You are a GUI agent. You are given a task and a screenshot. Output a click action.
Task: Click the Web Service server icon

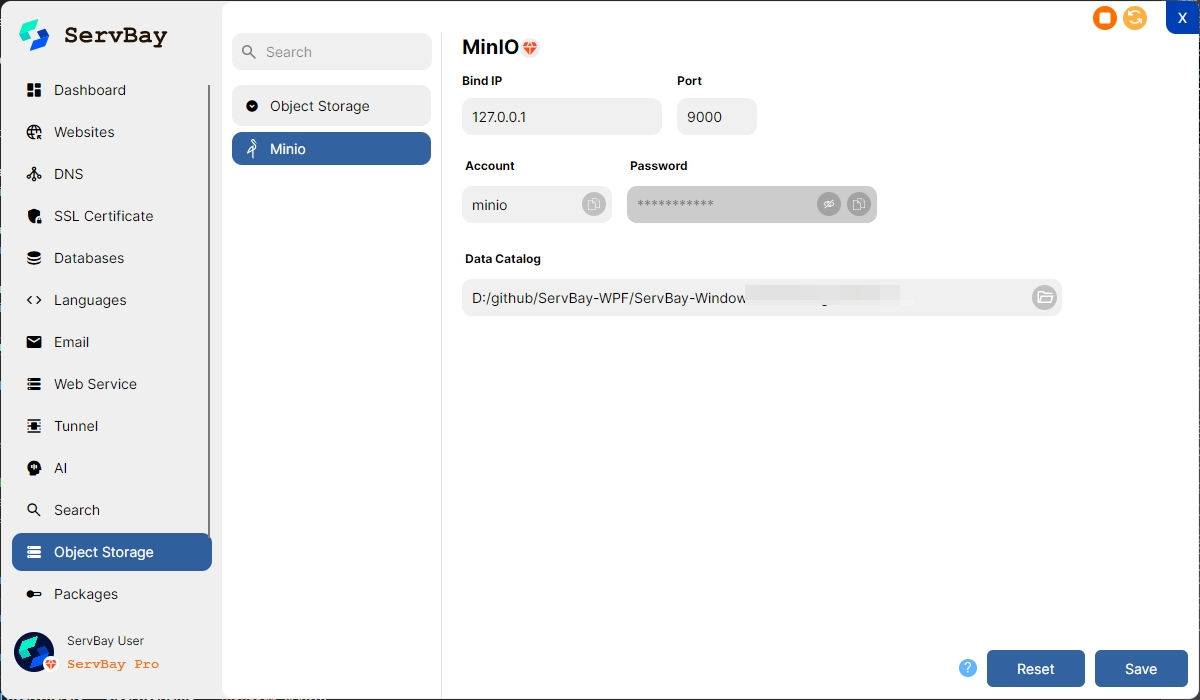pos(34,384)
